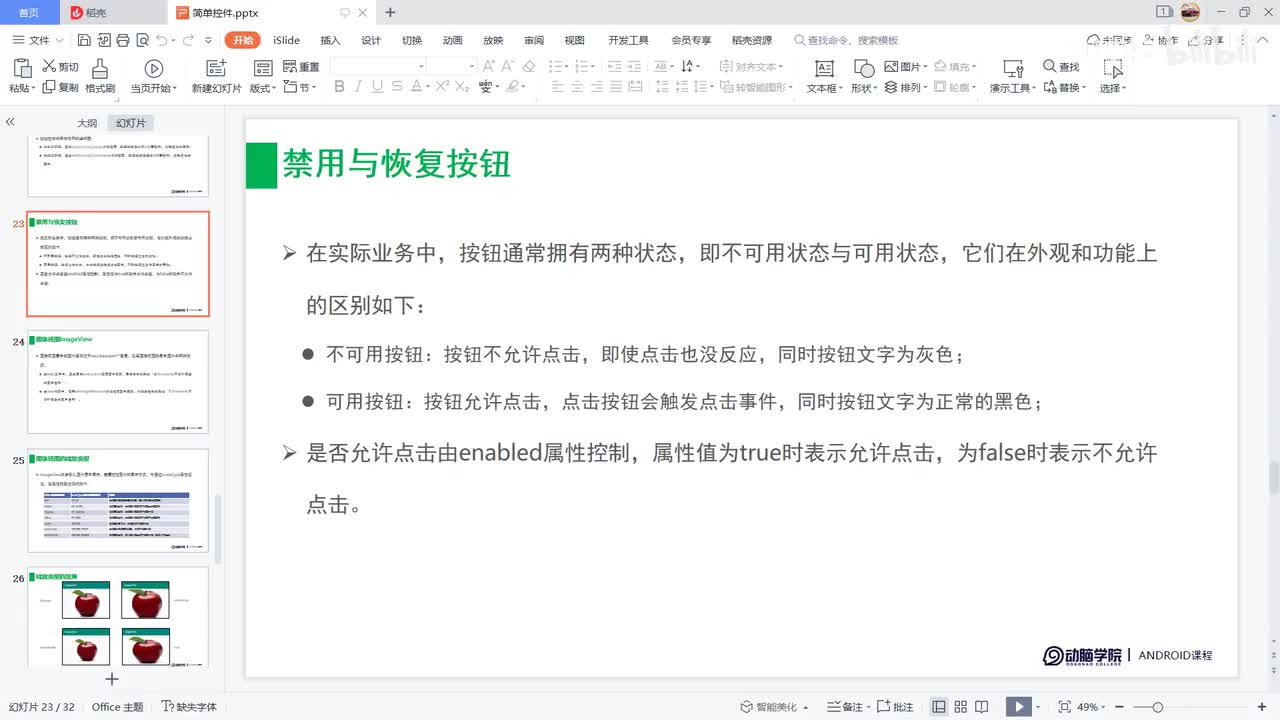Expand the Section (节) dropdown
This screenshot has width=1280, height=720.
point(301,88)
